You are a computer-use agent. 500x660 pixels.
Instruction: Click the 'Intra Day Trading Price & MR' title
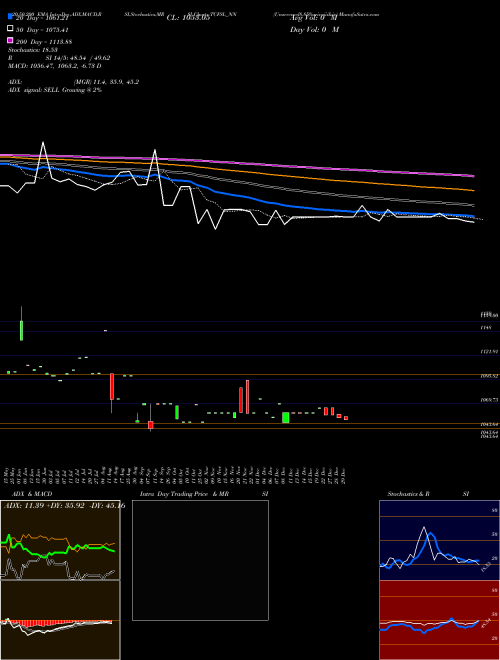[x=184, y=494]
